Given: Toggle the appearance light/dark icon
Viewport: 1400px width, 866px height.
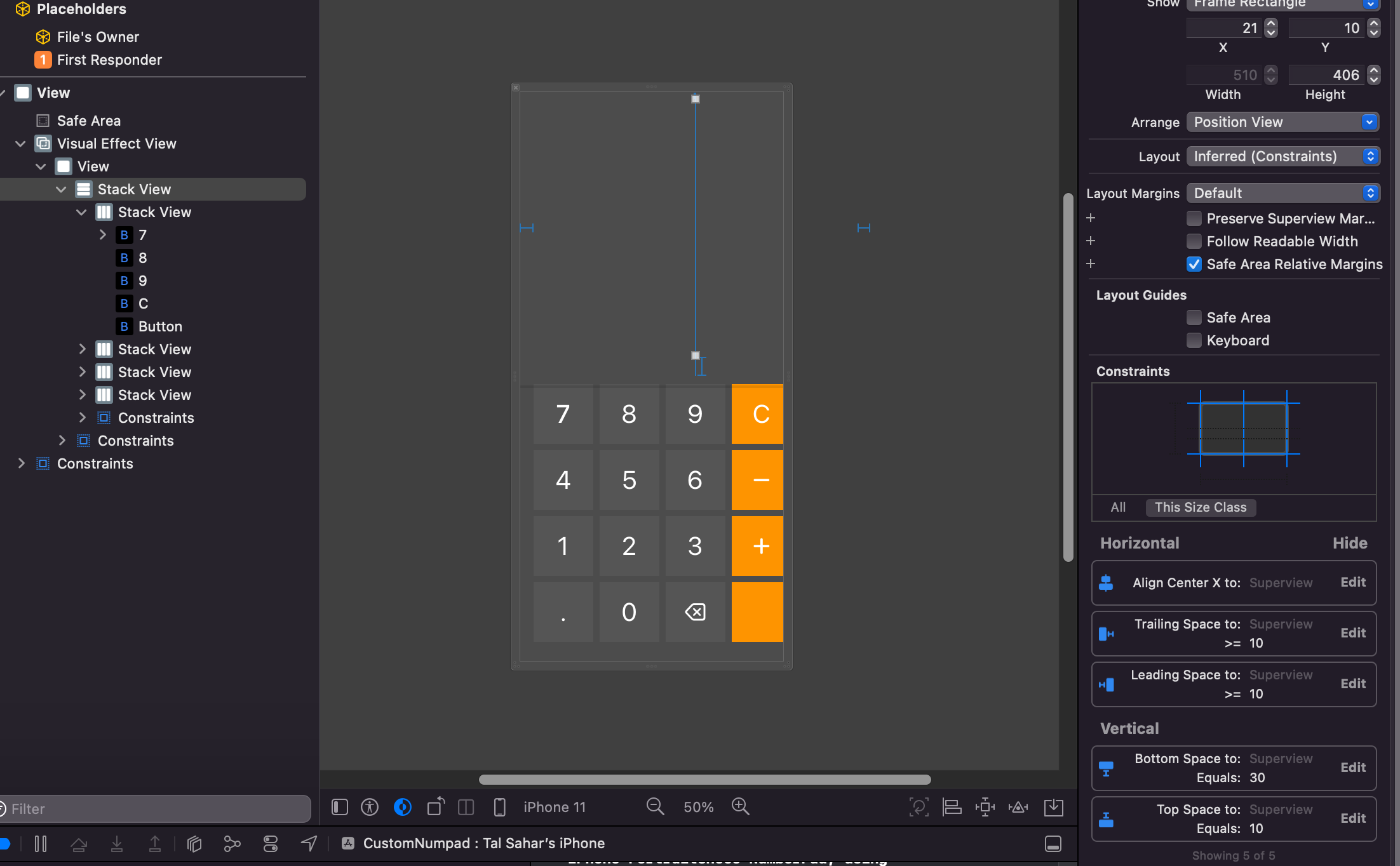Looking at the screenshot, I should tap(403, 807).
